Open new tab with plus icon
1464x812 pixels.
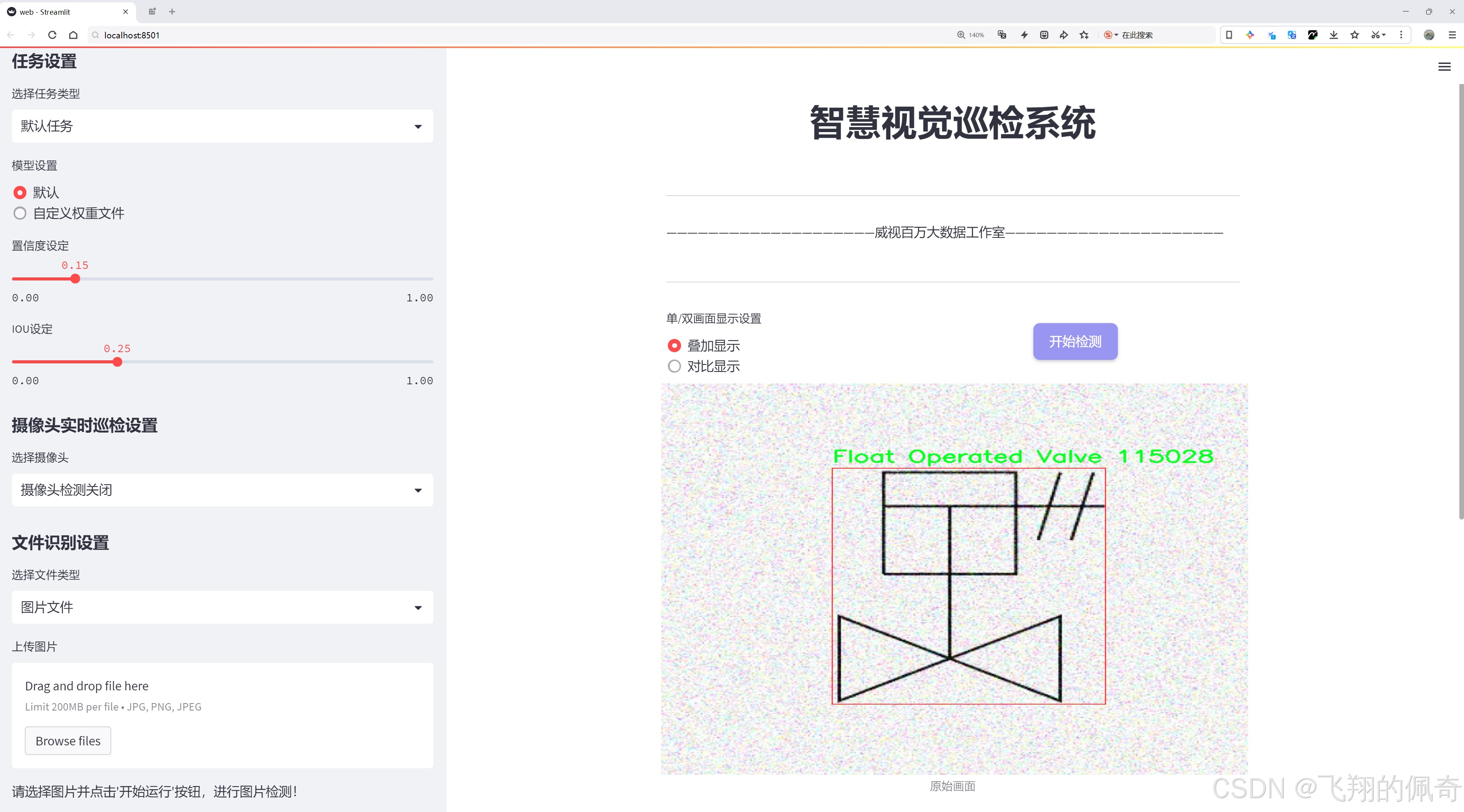172,11
